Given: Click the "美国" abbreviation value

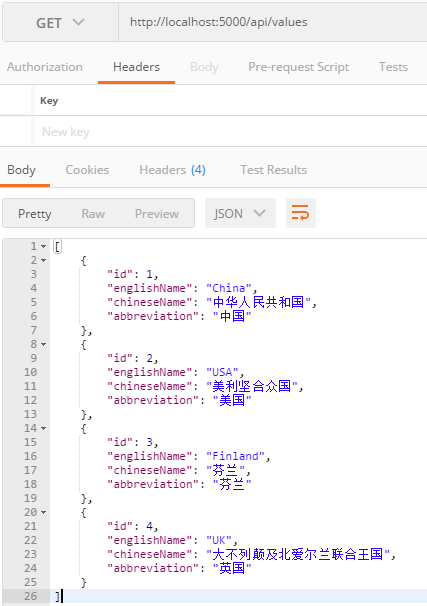Looking at the screenshot, I should (x=232, y=400).
